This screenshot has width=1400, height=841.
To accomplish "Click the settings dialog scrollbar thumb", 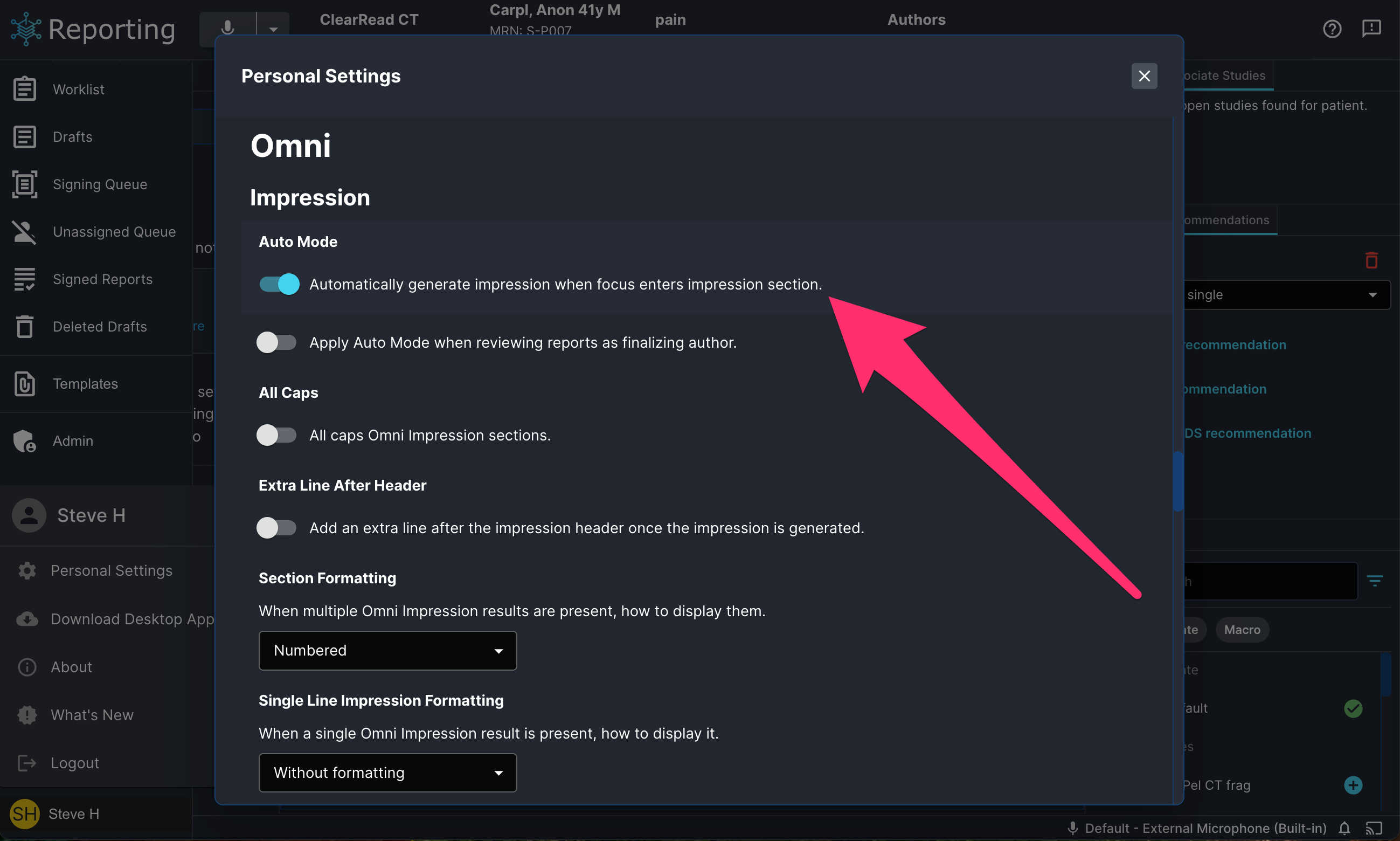I will (x=1177, y=481).
